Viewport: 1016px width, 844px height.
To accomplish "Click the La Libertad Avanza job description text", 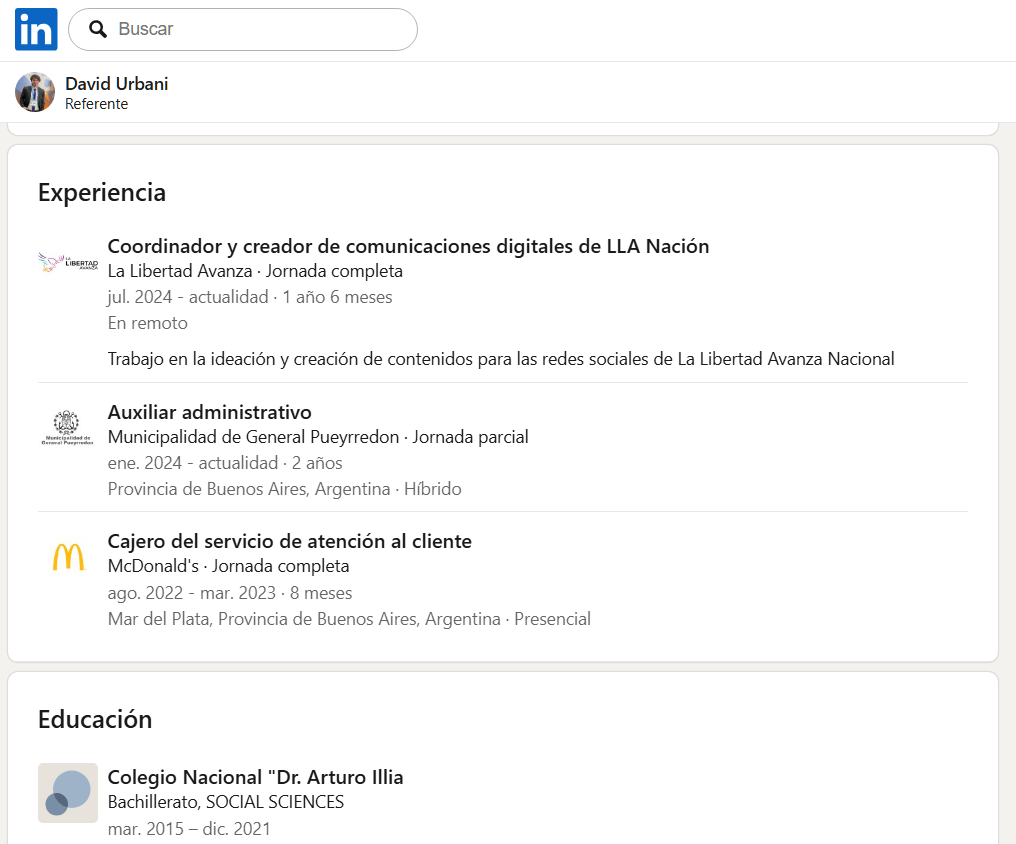I will tap(501, 358).
